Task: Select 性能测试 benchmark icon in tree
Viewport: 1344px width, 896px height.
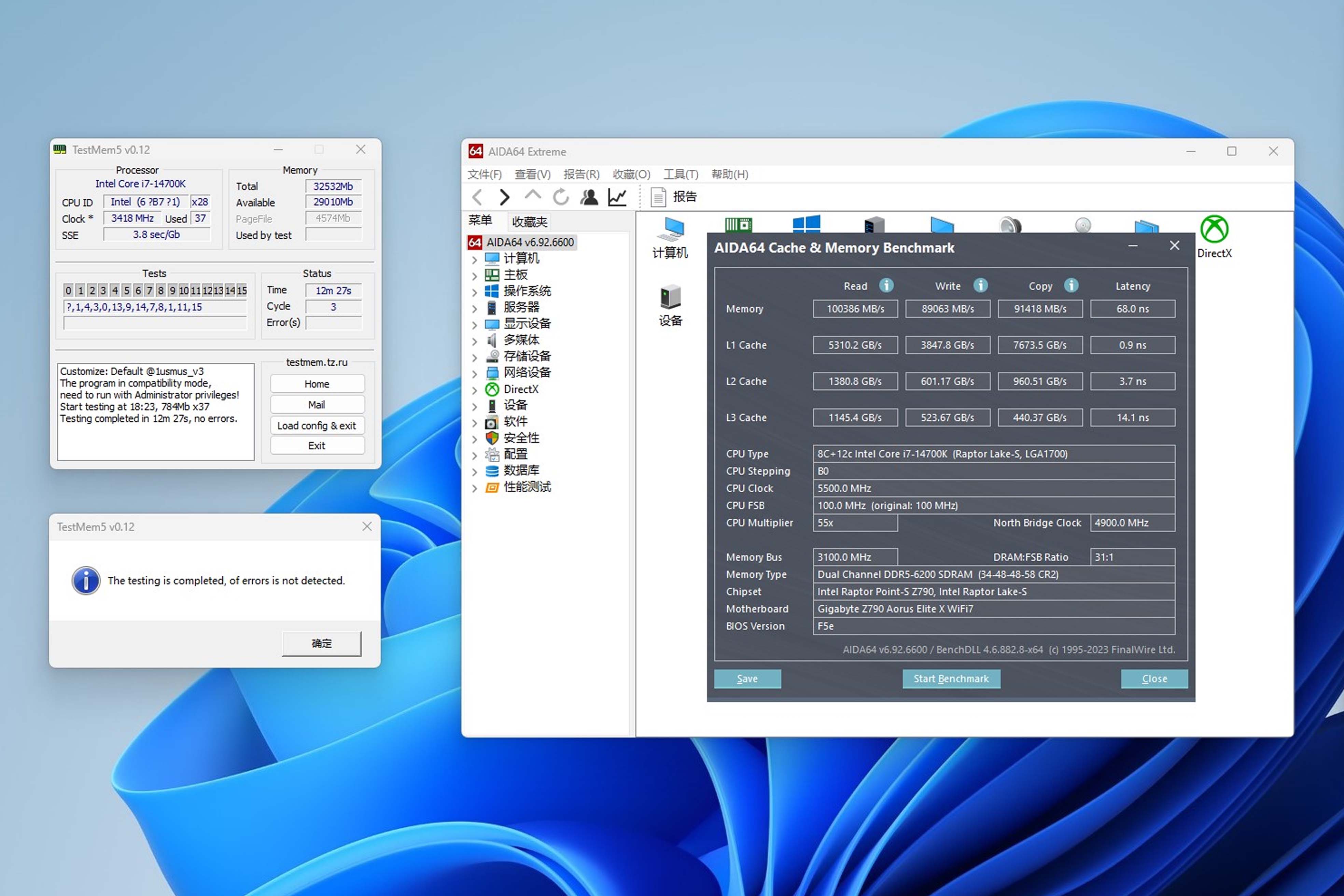Action: point(492,487)
